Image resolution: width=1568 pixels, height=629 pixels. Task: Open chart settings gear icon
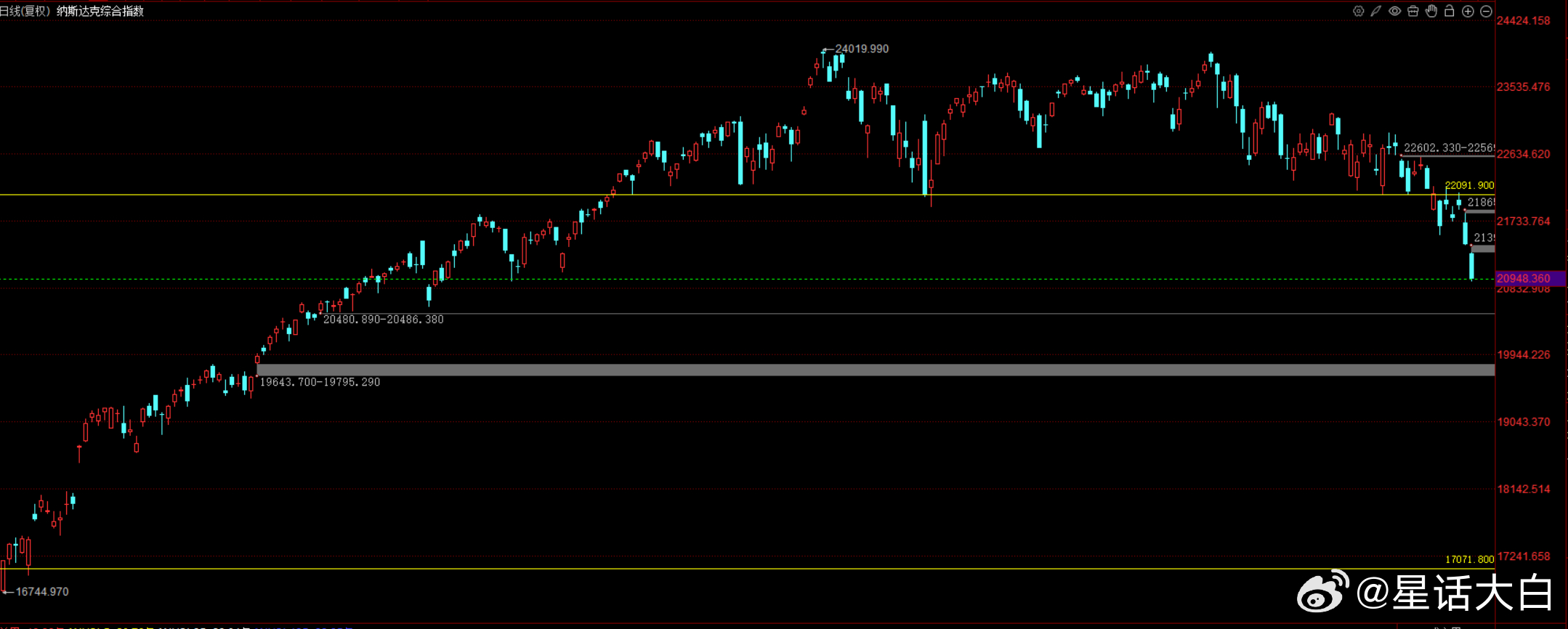point(1358,11)
